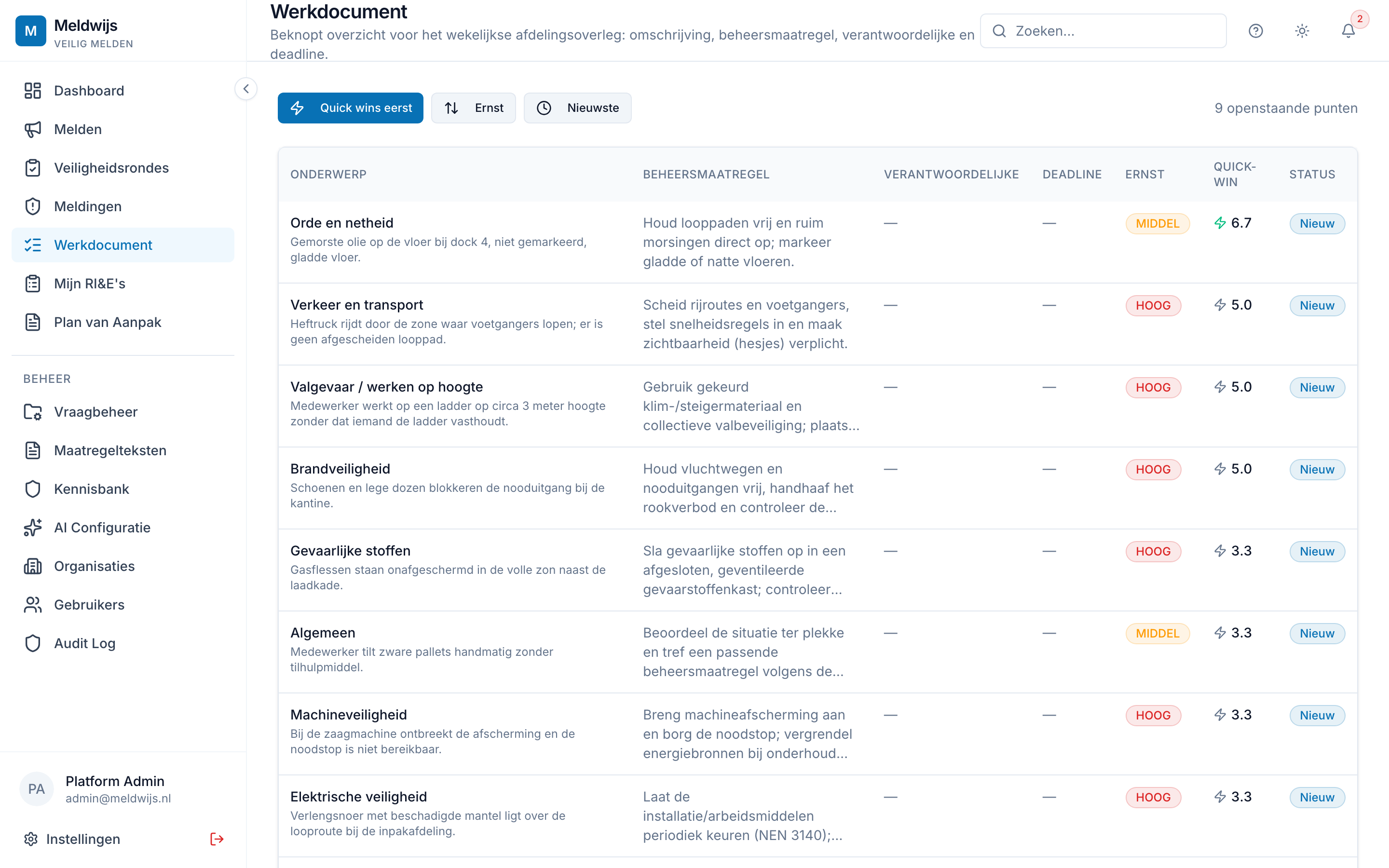This screenshot has height=868, width=1389.
Task: Click the DEADLINE column header
Action: point(1072,175)
